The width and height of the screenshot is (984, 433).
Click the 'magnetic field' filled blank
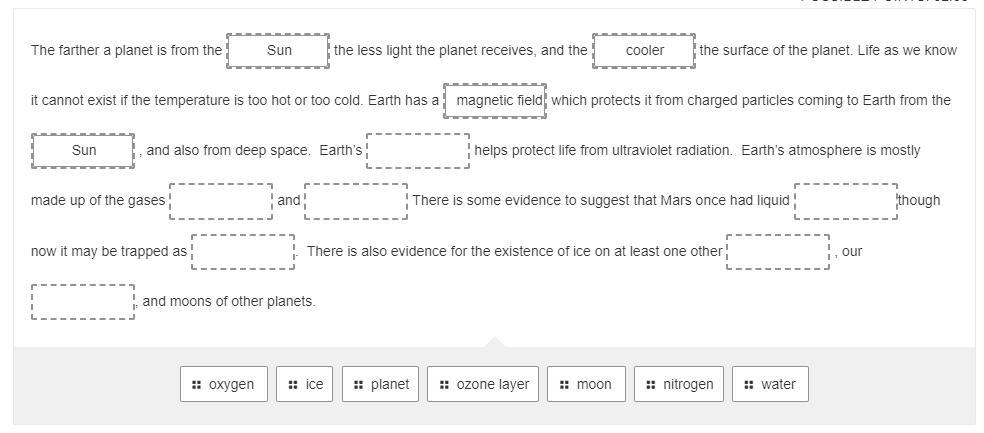[x=495, y=101]
